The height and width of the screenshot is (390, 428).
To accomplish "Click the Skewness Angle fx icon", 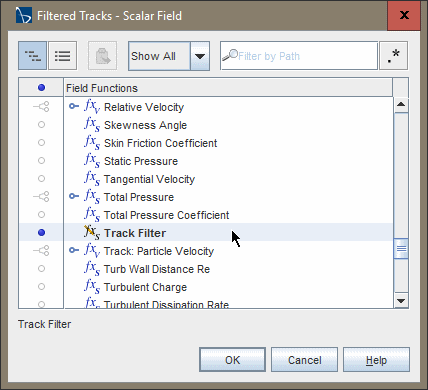I will pyautogui.click(x=92, y=125).
